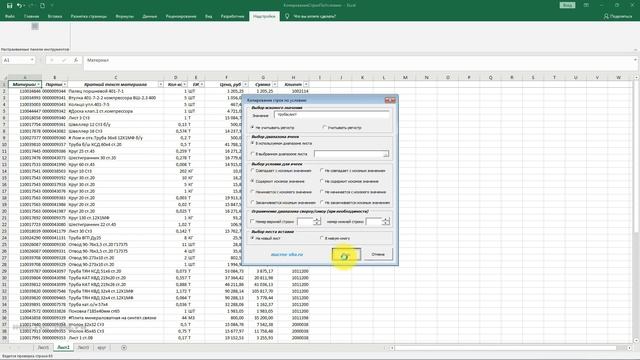
Task: Open the Name Box dropdown arrow
Action: click(32, 60)
